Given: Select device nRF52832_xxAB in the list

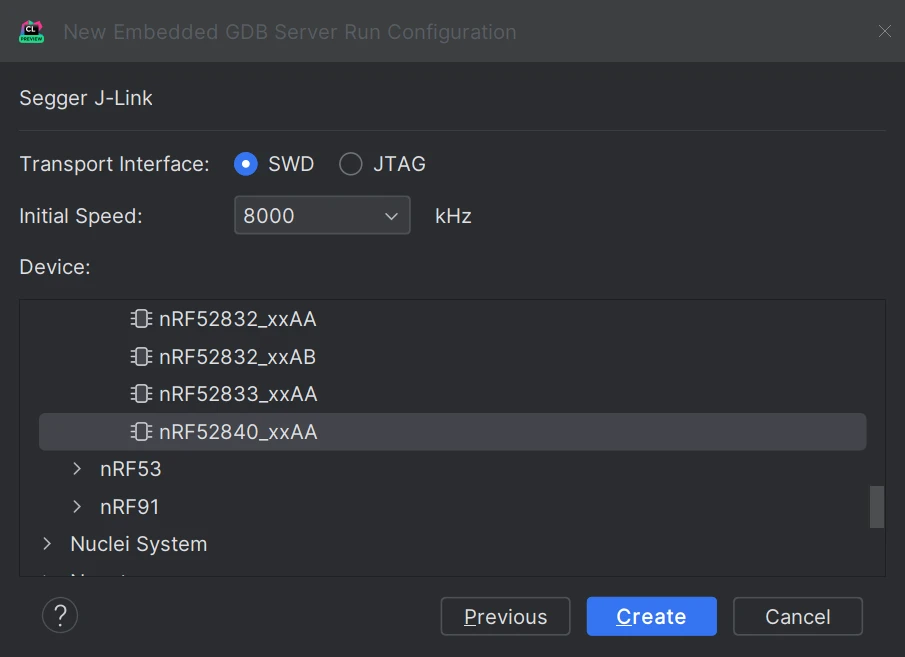Looking at the screenshot, I should tap(237, 357).
